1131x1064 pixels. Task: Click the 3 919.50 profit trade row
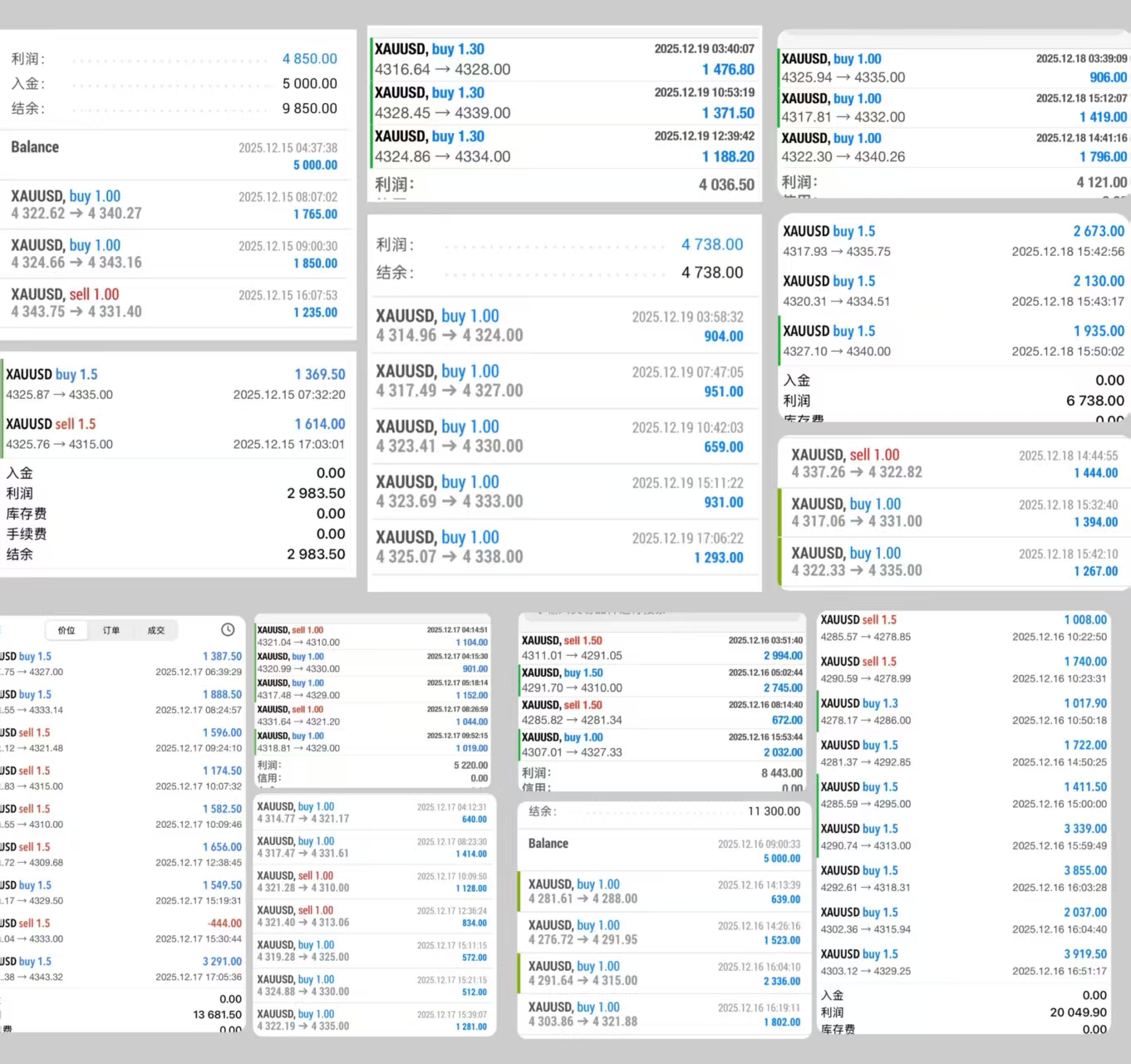963,962
